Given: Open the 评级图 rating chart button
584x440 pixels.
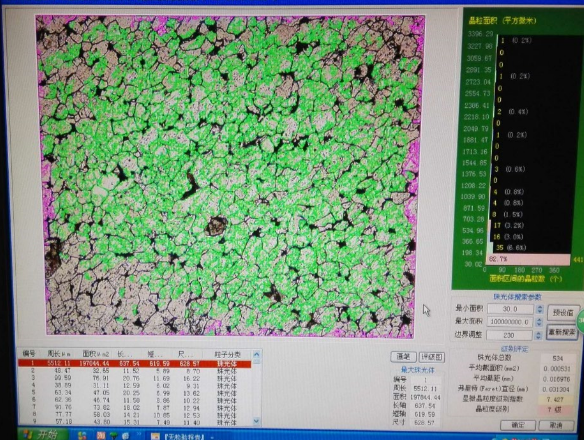Looking at the screenshot, I should (x=432, y=357).
